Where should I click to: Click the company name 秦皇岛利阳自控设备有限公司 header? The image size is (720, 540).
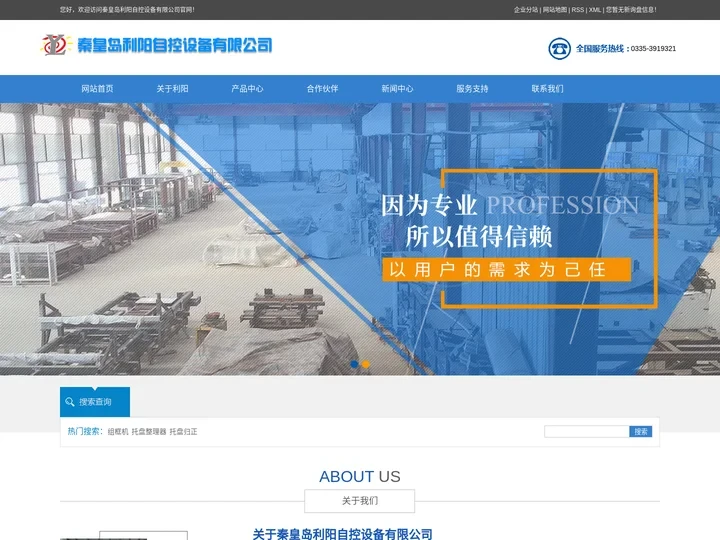[174, 45]
